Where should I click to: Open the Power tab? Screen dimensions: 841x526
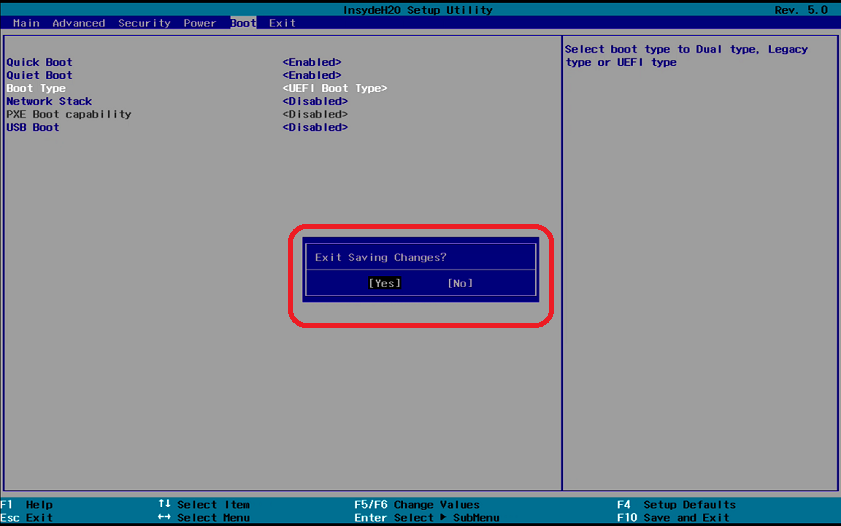point(199,23)
